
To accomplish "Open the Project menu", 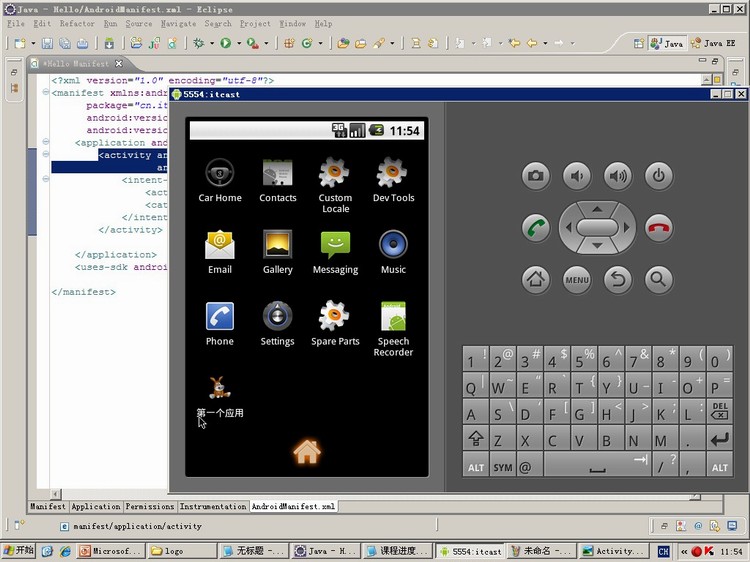I will pos(255,23).
